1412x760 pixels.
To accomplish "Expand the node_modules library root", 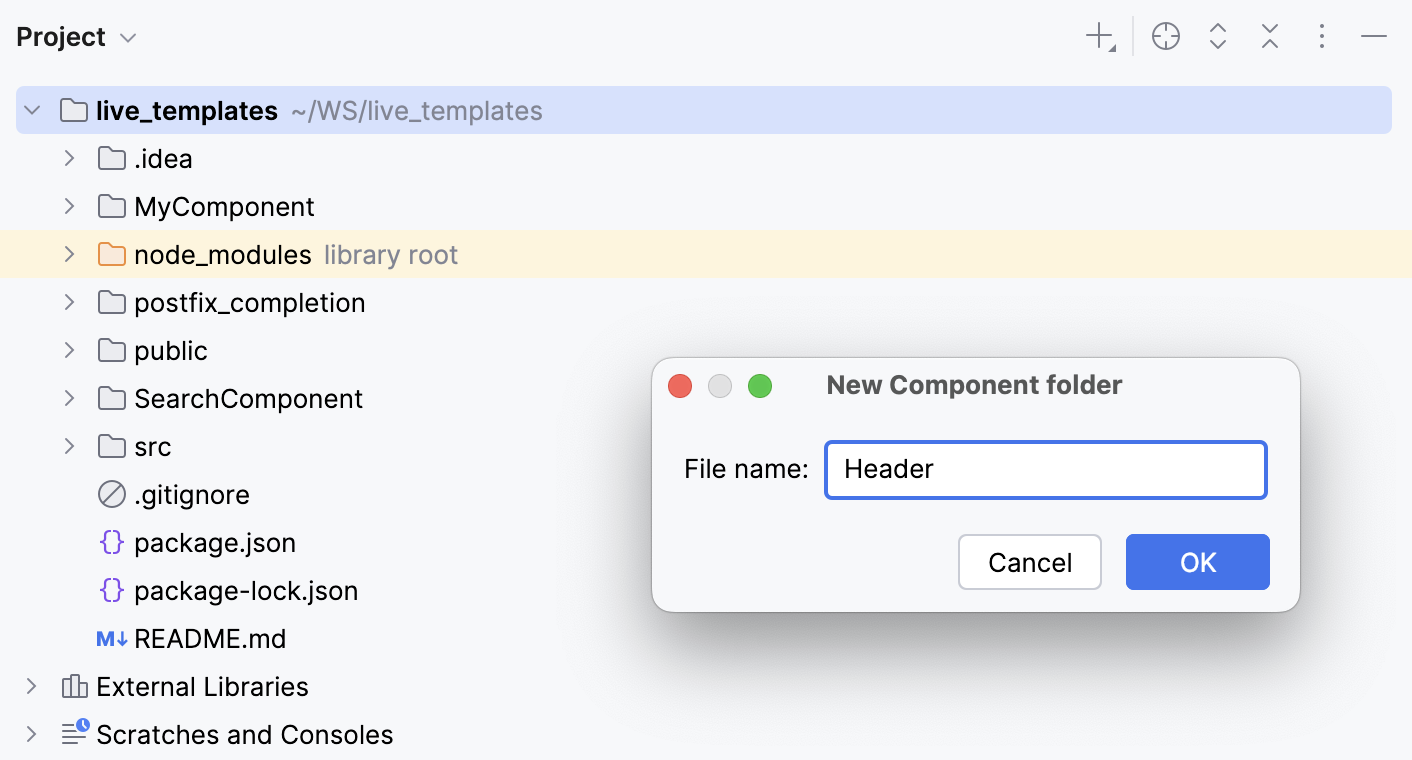I will pyautogui.click(x=68, y=254).
